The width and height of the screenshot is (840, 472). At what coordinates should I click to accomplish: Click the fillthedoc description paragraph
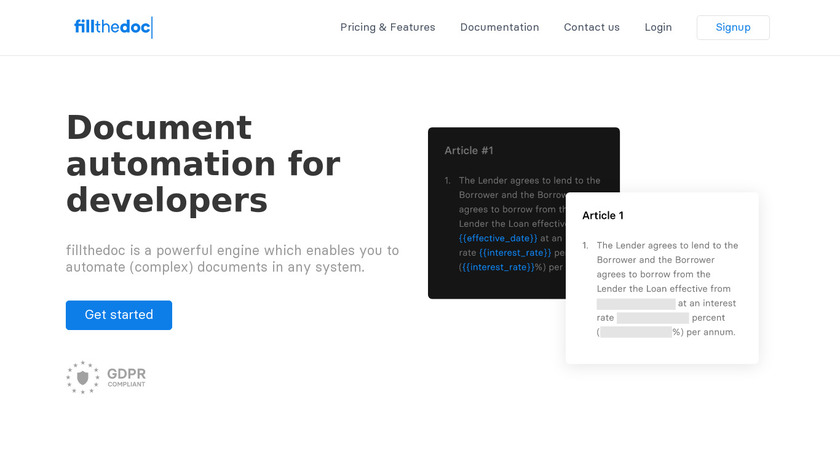[232, 259]
